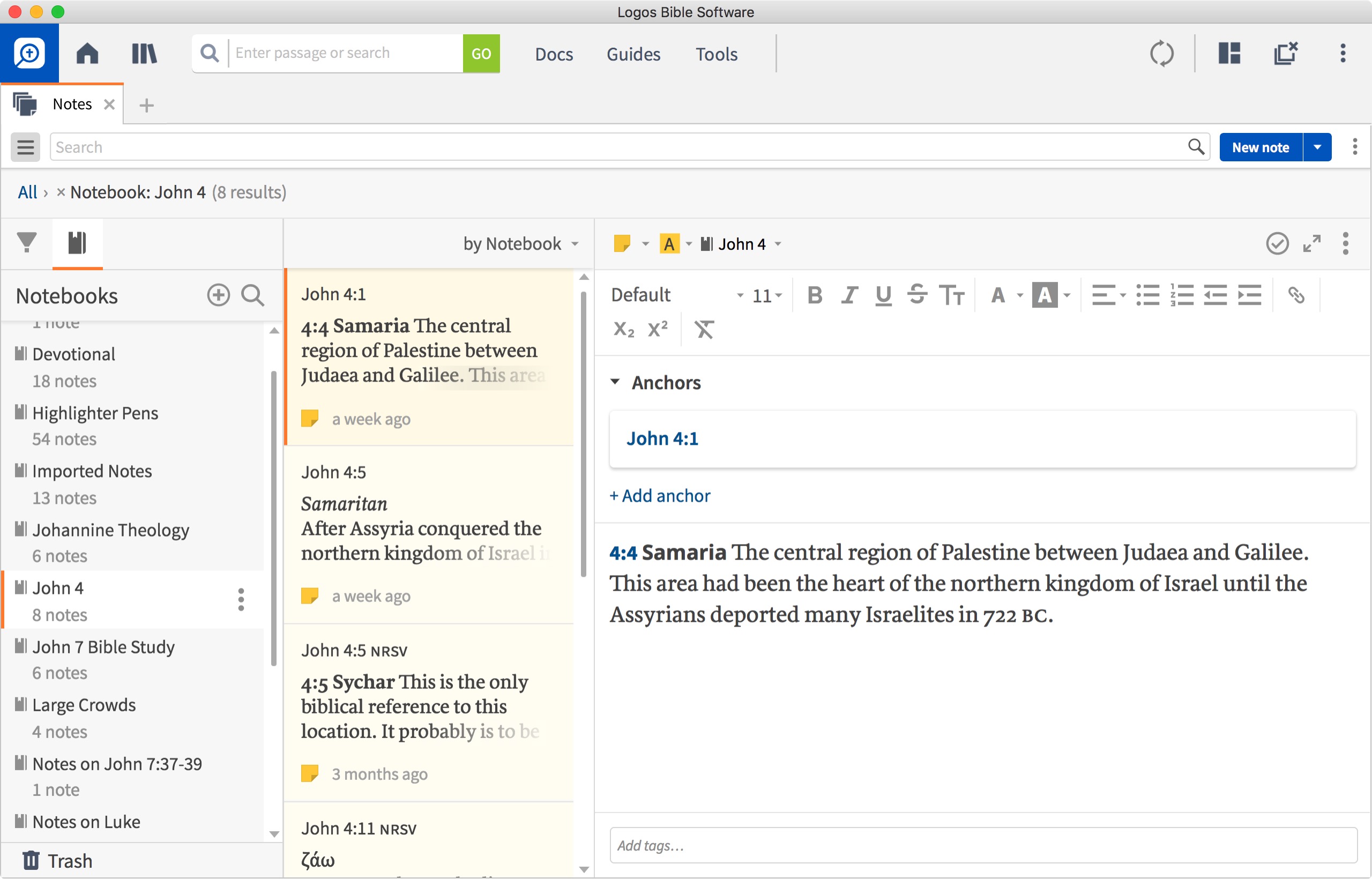The image size is (1372, 879).
Task: Insert a bulleted list
Action: (x=1147, y=295)
